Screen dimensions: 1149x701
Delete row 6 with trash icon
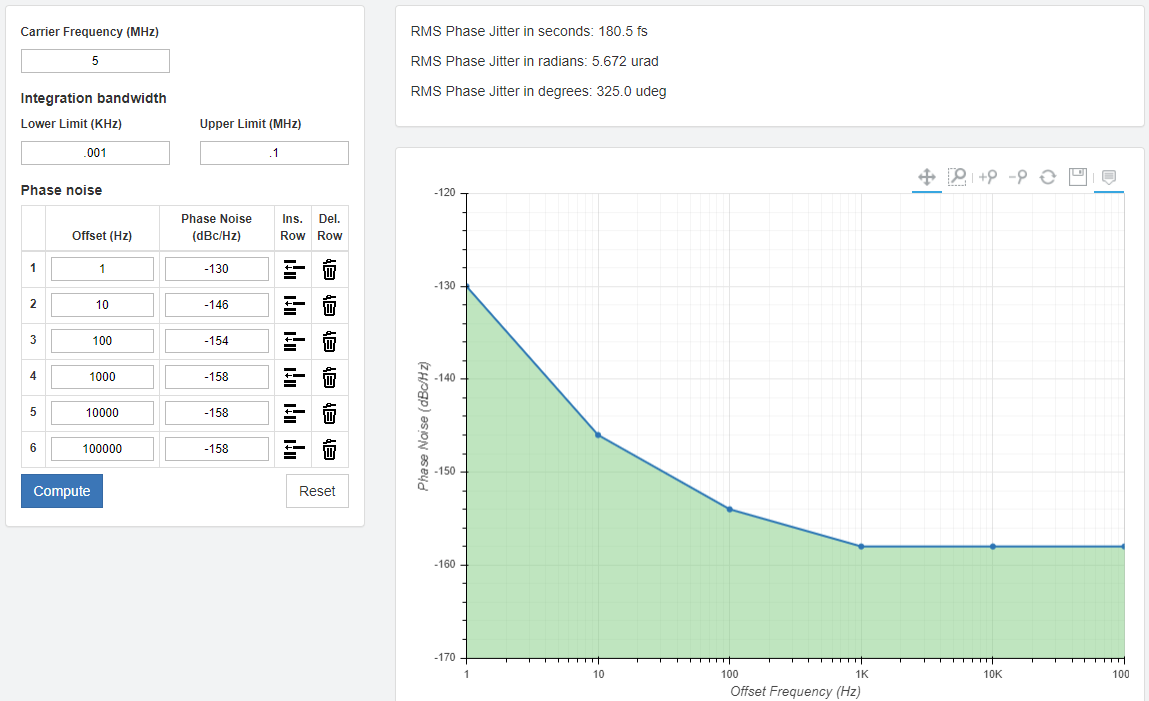click(330, 449)
